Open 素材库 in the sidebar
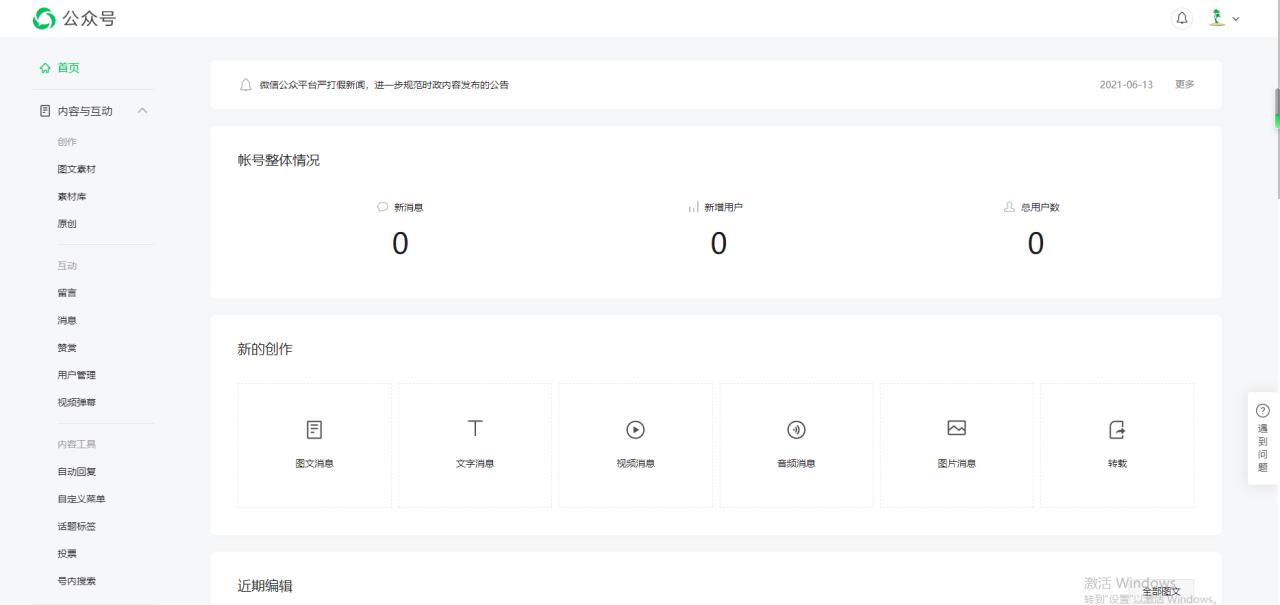The height and width of the screenshot is (605, 1280). click(x=72, y=197)
